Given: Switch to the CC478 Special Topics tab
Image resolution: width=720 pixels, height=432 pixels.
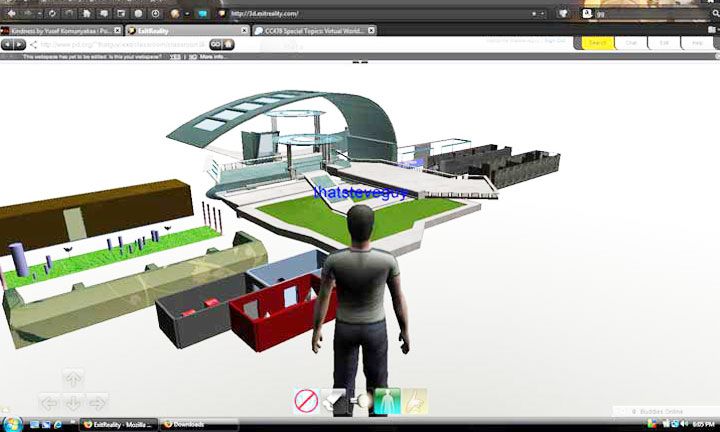Looking at the screenshot, I should click(310, 31).
